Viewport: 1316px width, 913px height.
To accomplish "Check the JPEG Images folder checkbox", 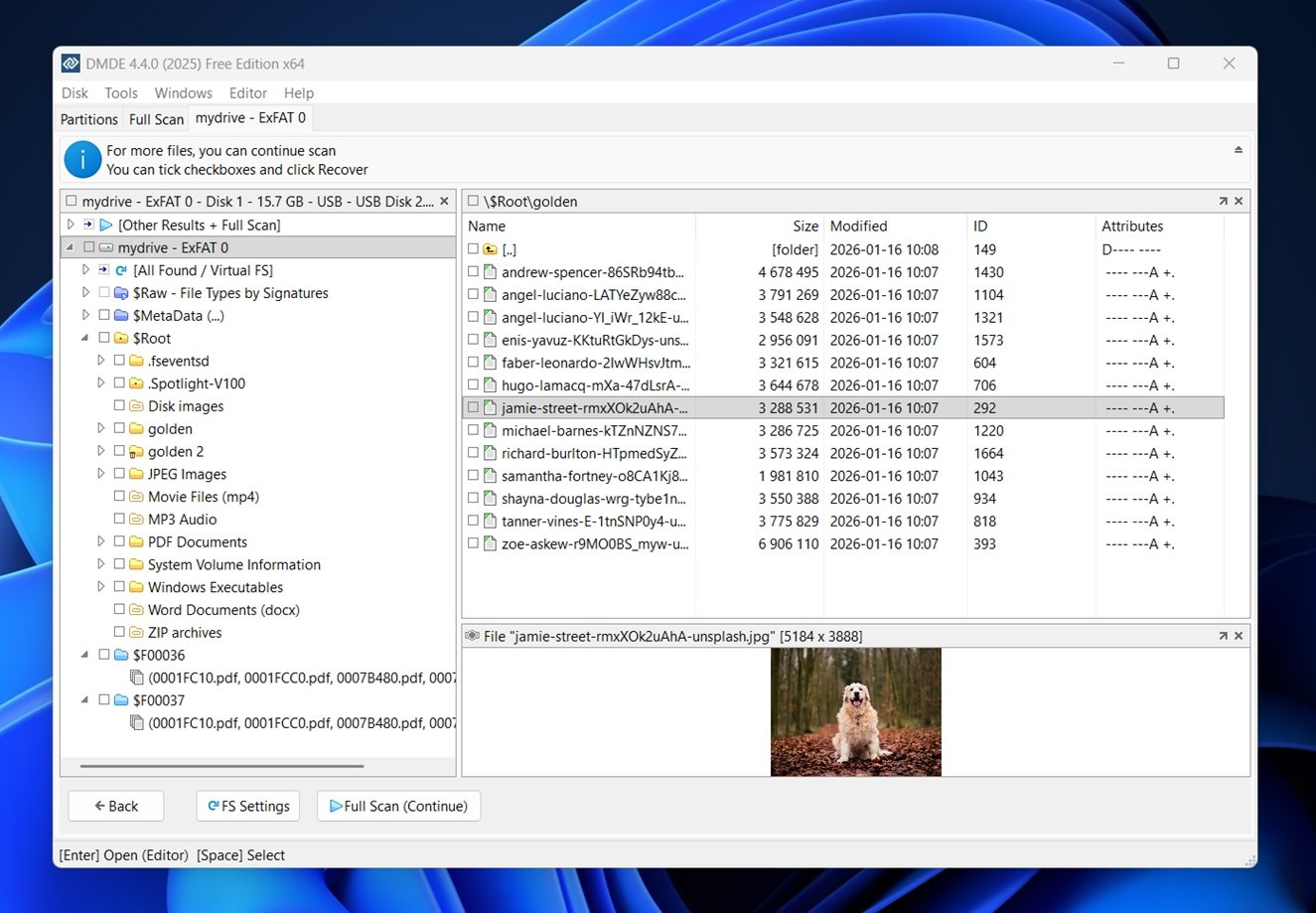I will tap(119, 474).
